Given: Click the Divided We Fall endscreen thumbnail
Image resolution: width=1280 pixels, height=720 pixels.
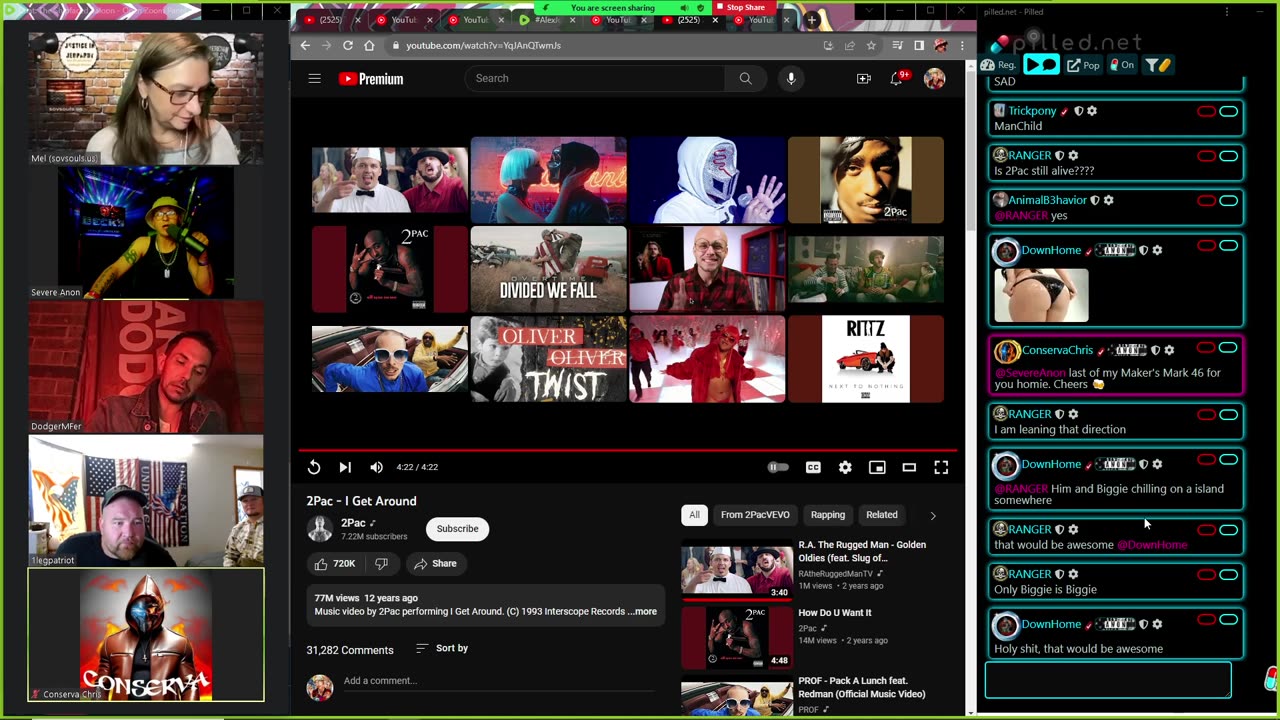Looking at the screenshot, I should coord(548,269).
